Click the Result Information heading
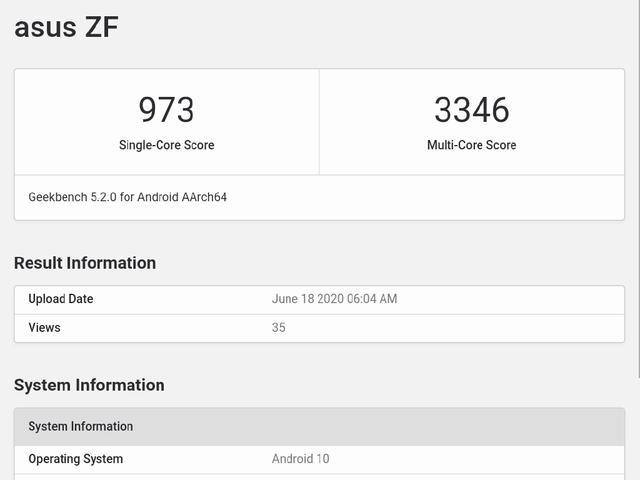 [85, 263]
